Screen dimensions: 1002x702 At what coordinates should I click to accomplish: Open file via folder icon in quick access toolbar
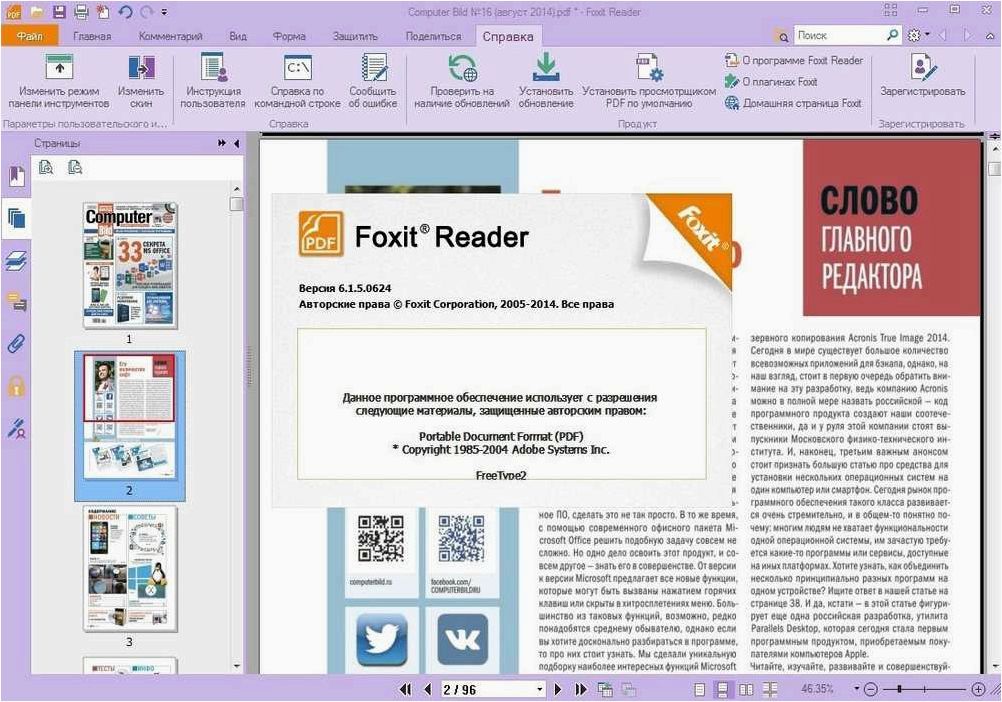[37, 11]
